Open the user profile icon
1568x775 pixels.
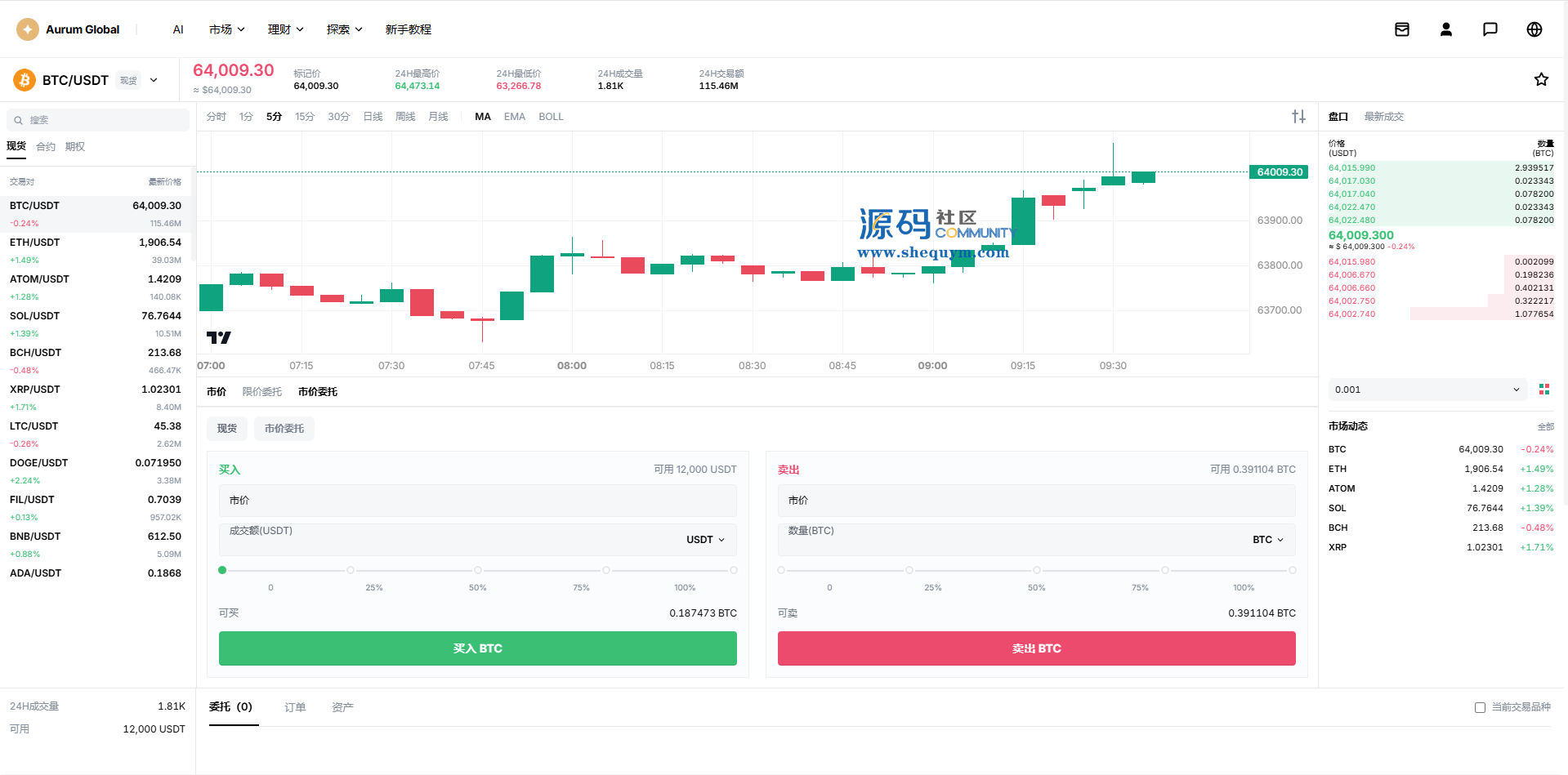coord(1446,29)
